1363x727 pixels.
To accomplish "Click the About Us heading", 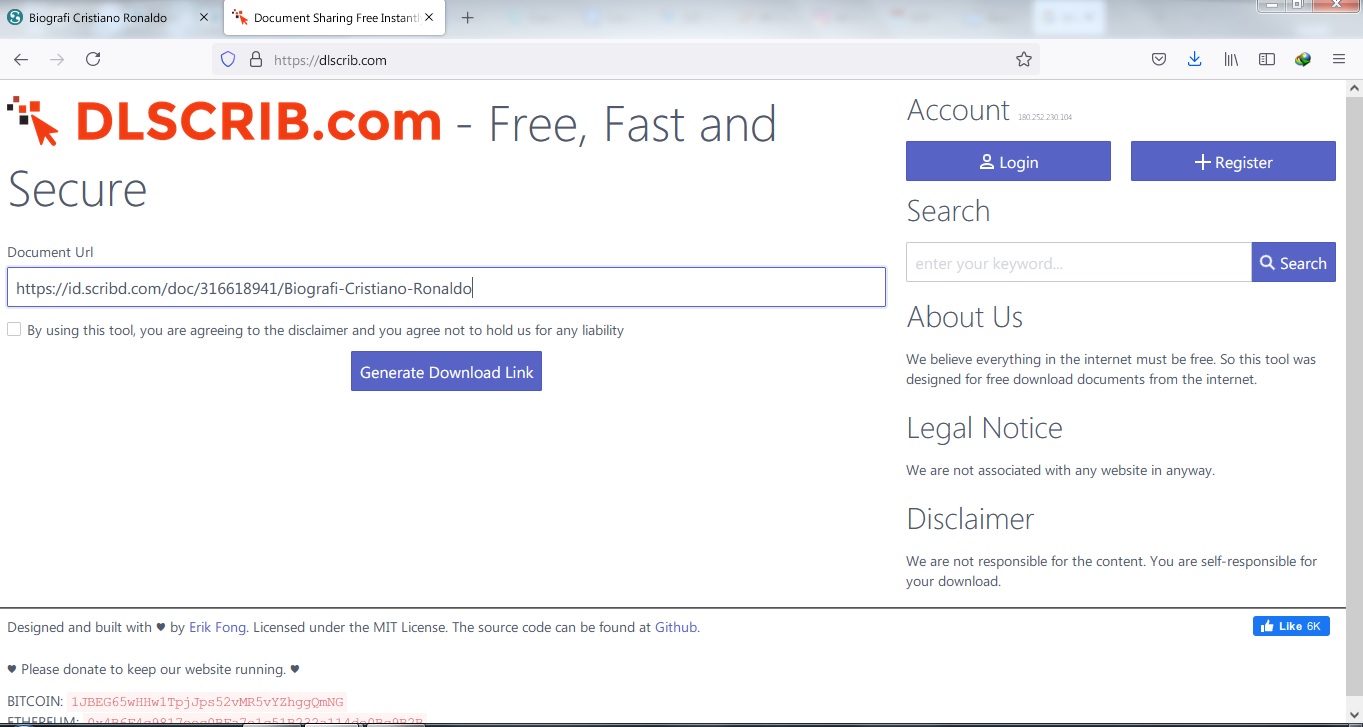I will click(x=964, y=317).
